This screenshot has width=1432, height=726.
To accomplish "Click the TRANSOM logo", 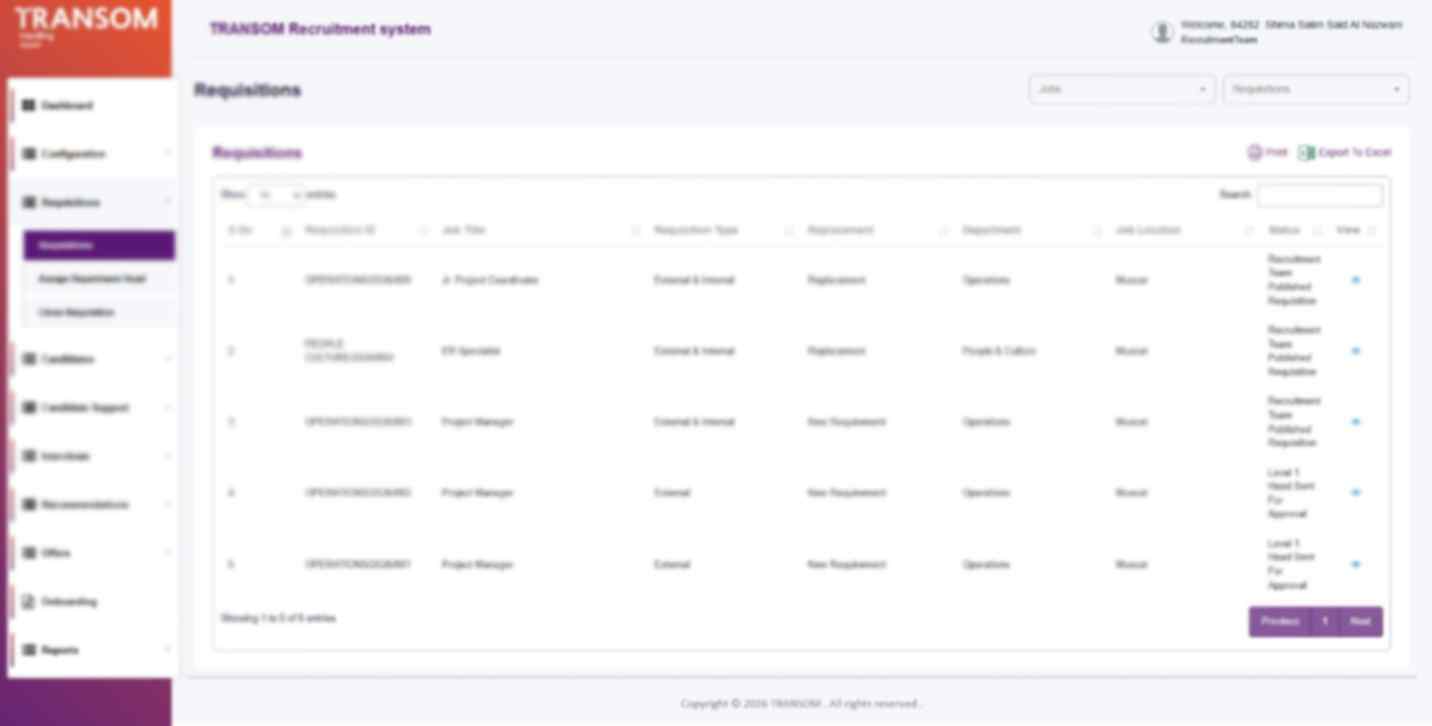I will [x=86, y=25].
